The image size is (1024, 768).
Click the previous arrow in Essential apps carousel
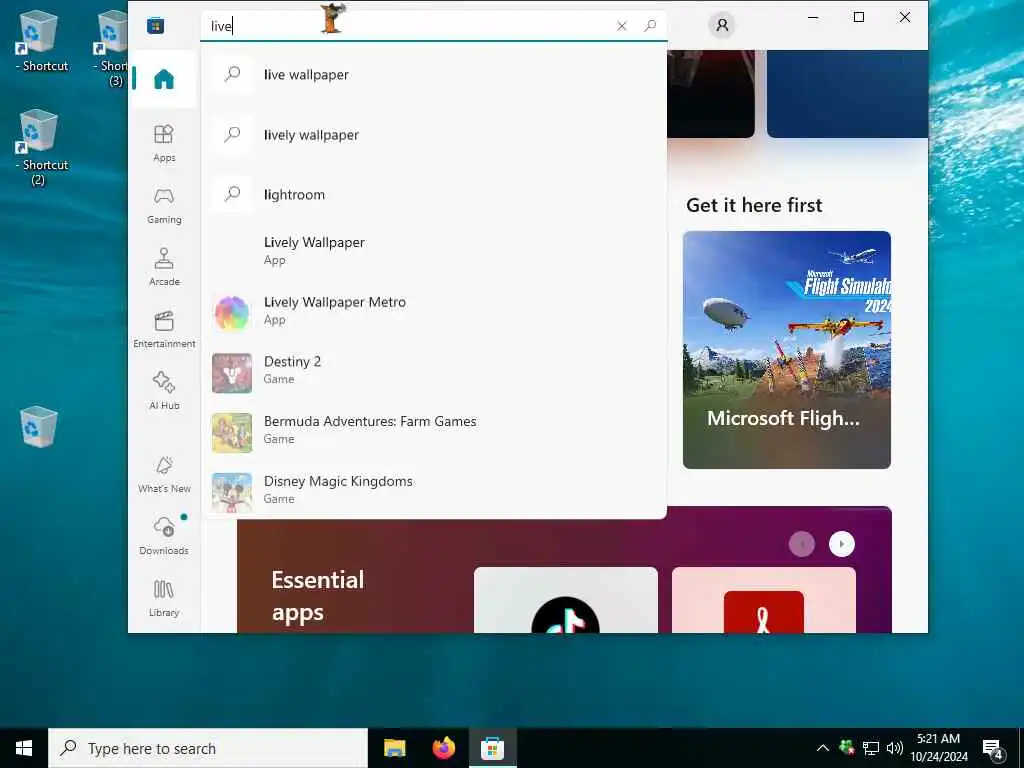click(802, 544)
